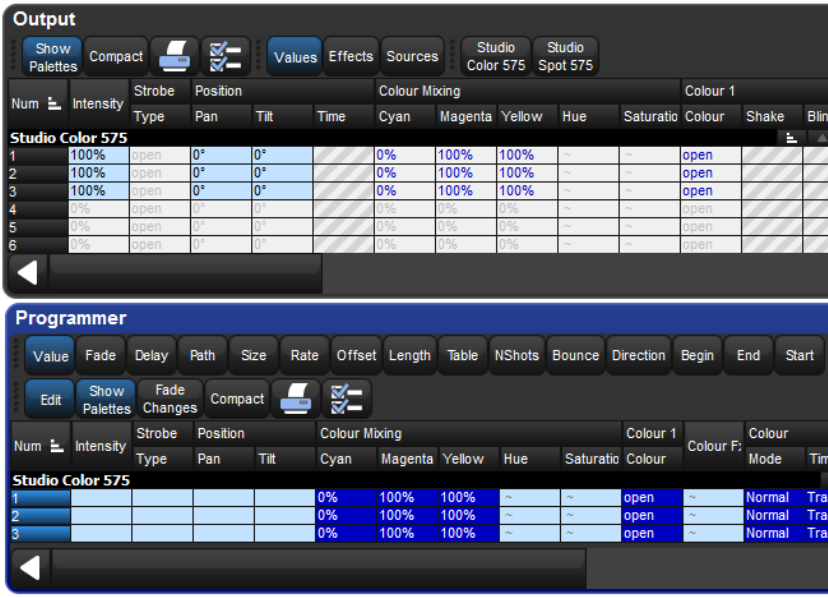Select the Bounce tab in Programmer
Screen dimensions: 828x598
tap(576, 356)
